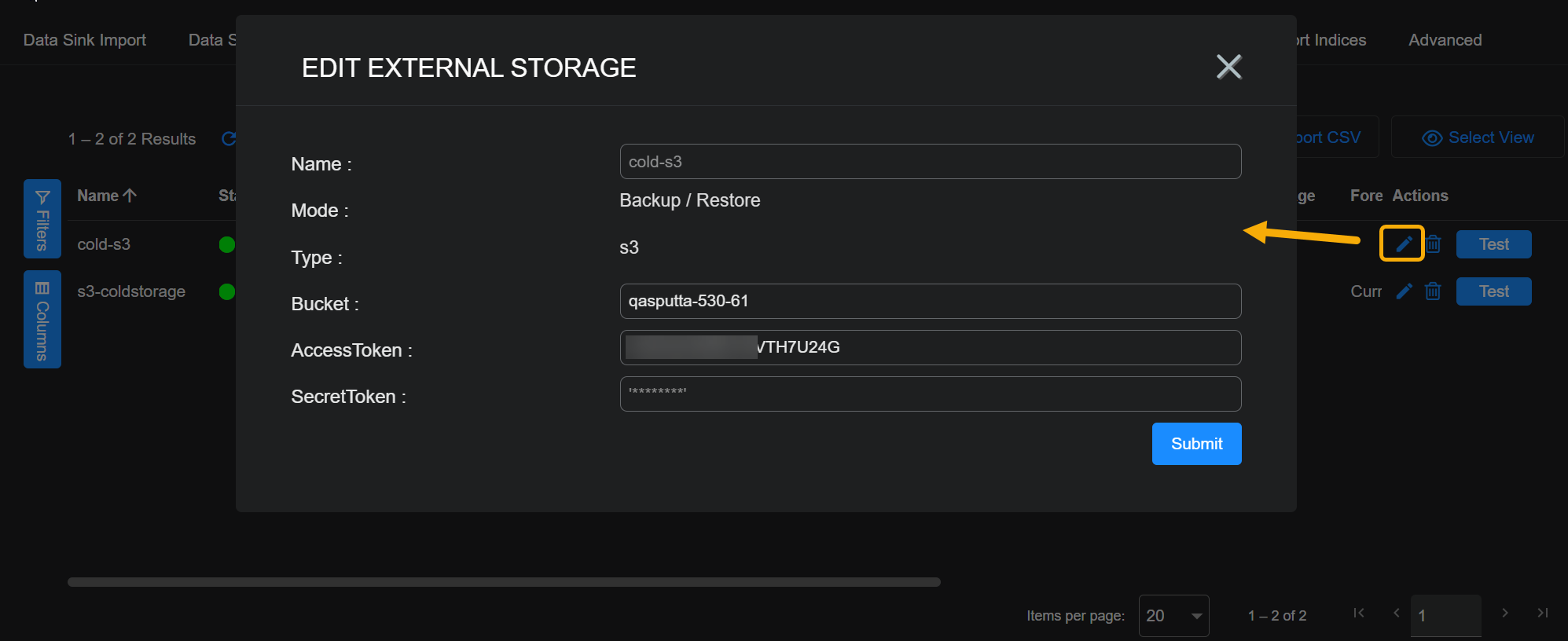Open the Select View option

(1478, 137)
